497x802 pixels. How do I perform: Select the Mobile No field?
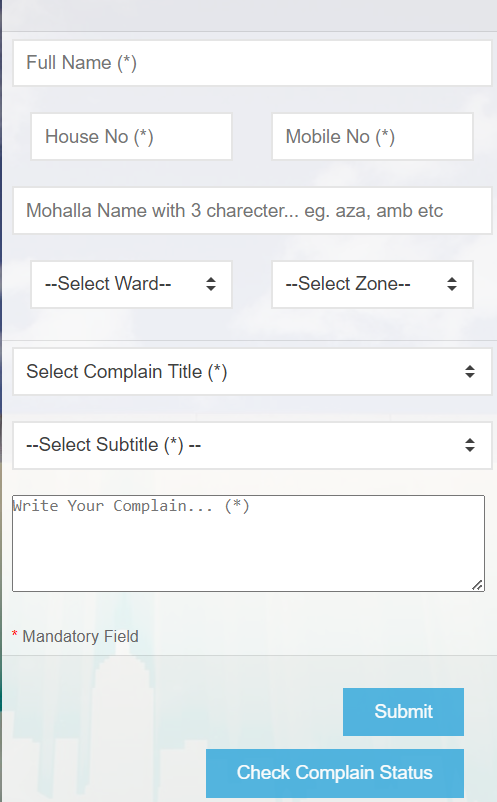pos(372,137)
